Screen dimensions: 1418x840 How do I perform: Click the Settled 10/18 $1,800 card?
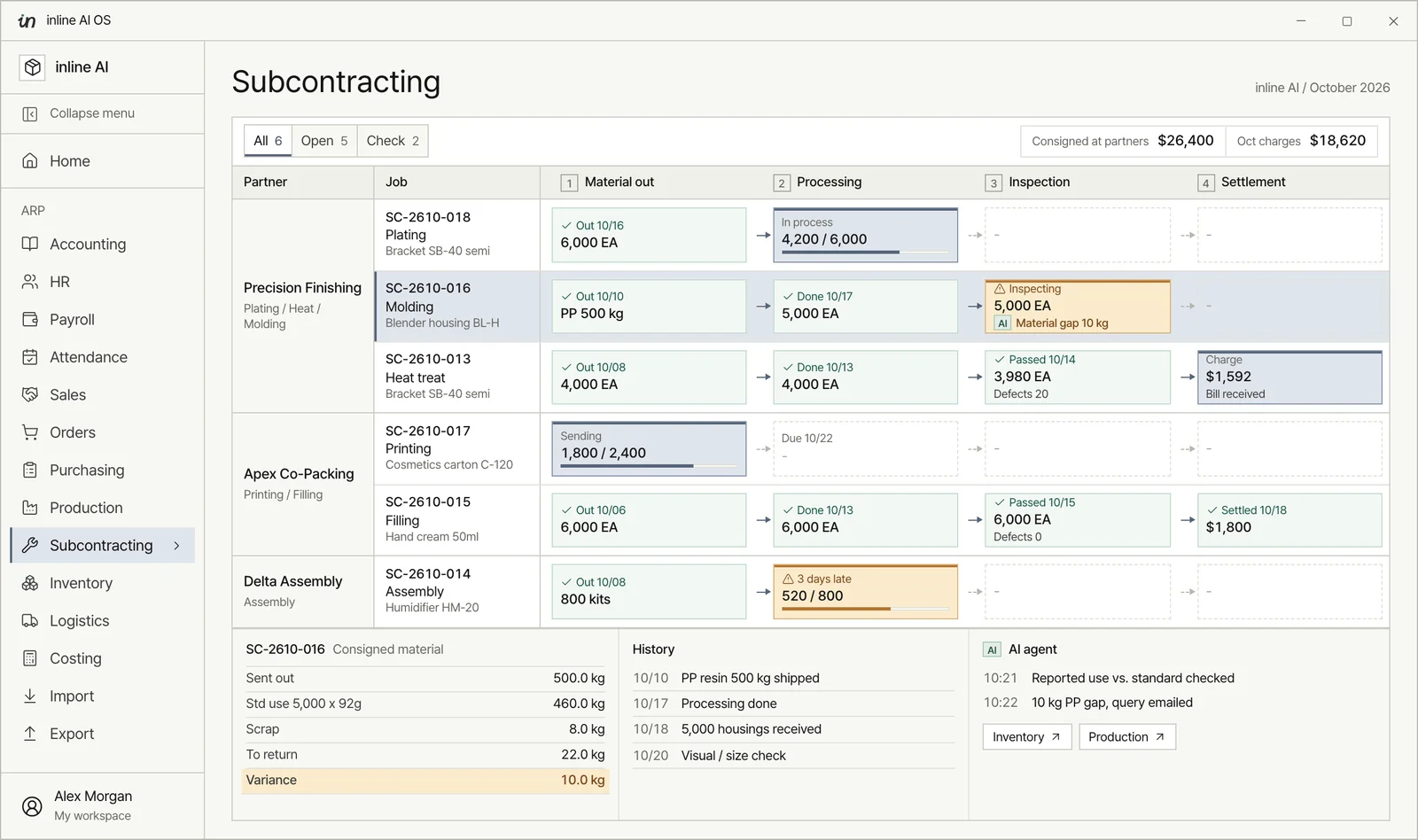(1289, 520)
